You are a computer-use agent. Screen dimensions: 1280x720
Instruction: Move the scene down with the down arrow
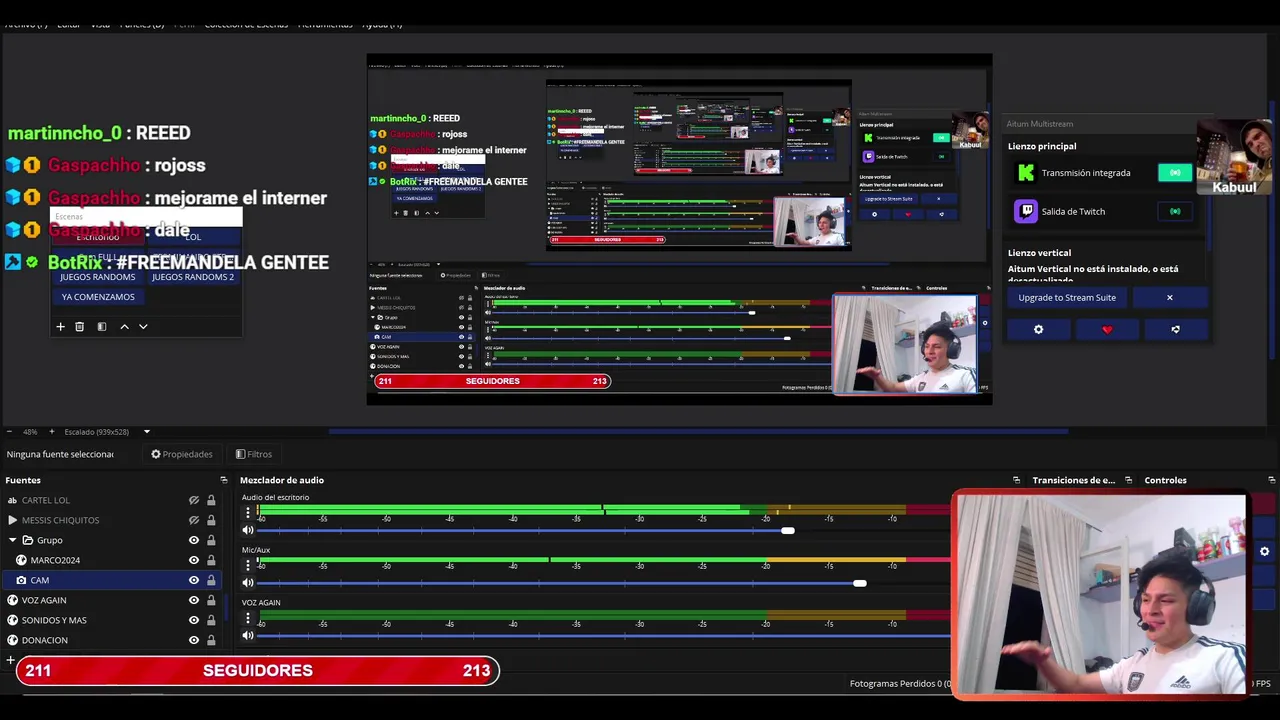pos(143,327)
